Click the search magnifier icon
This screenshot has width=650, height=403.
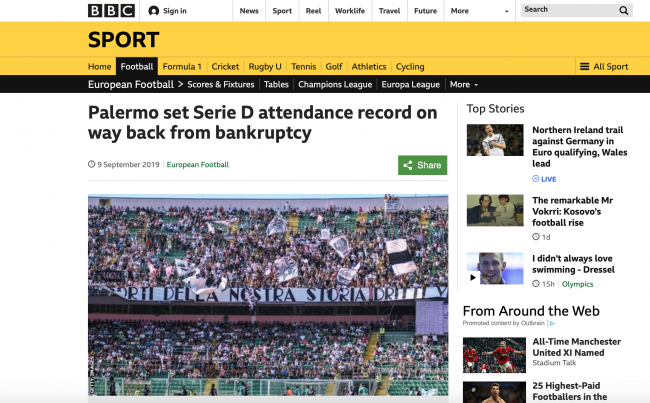point(623,10)
